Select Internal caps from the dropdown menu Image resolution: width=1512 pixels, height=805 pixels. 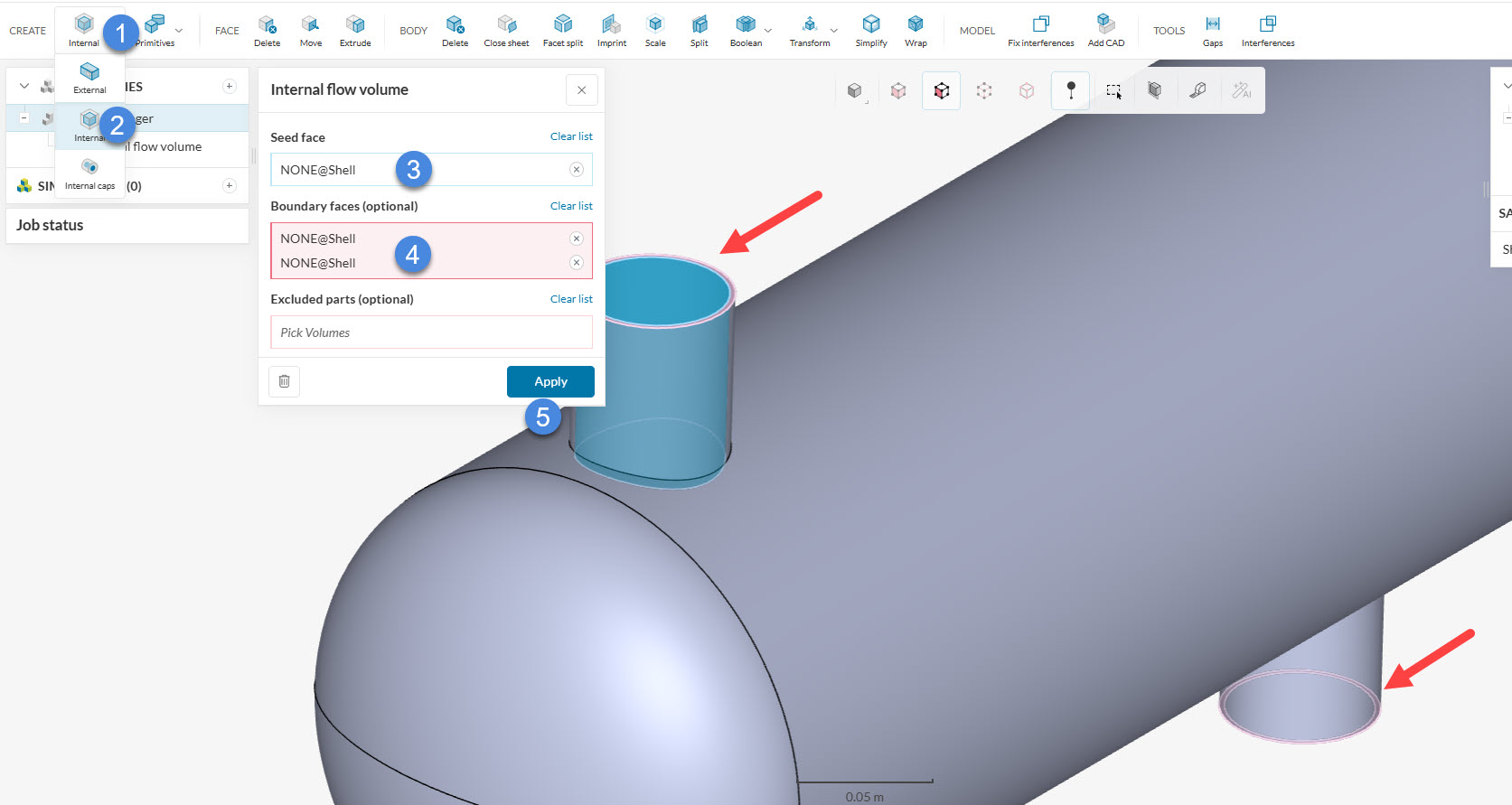[x=89, y=173]
